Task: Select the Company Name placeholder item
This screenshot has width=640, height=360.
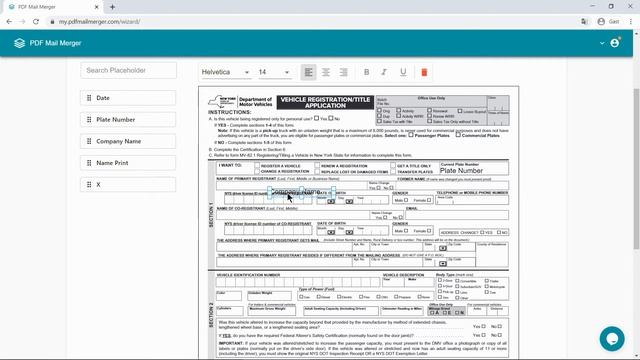Action: click(x=128, y=141)
